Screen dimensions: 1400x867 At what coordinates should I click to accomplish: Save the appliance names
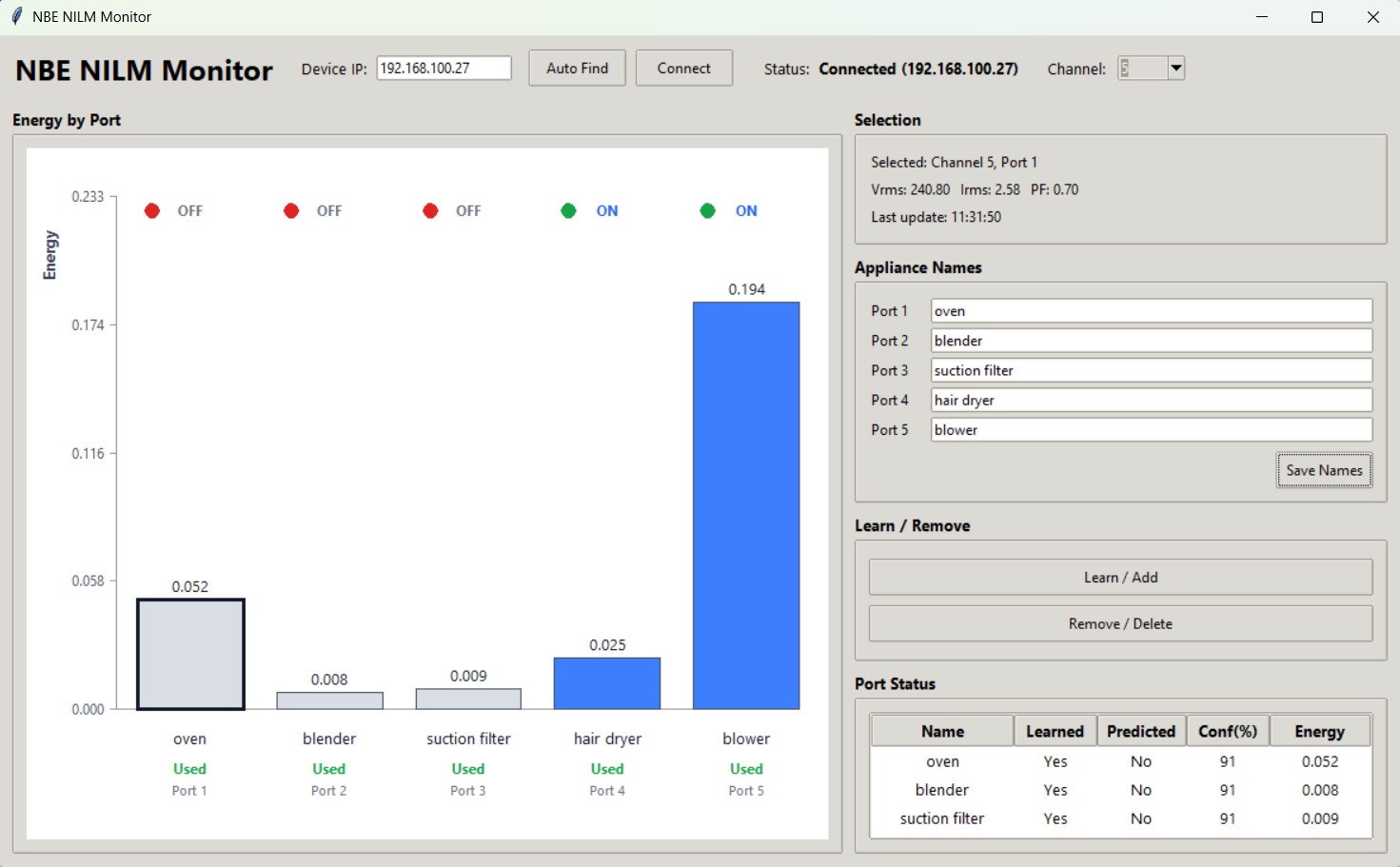point(1323,469)
